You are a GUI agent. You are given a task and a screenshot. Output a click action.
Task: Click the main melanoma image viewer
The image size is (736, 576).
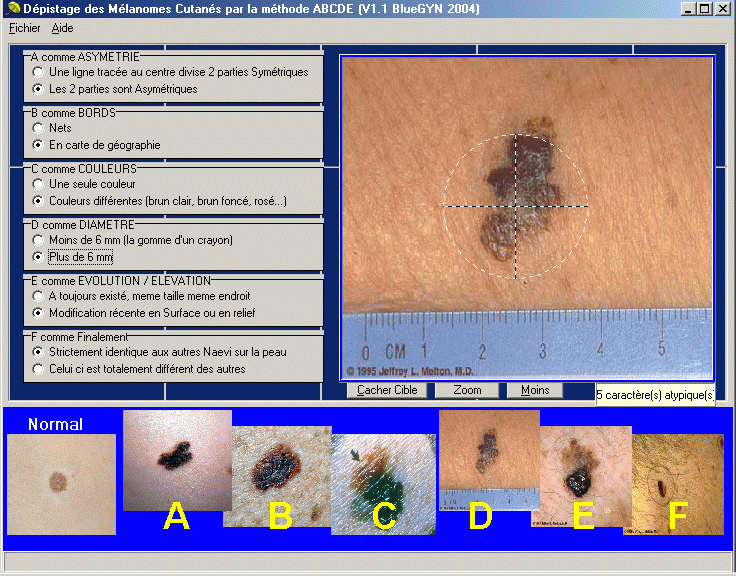tap(527, 217)
